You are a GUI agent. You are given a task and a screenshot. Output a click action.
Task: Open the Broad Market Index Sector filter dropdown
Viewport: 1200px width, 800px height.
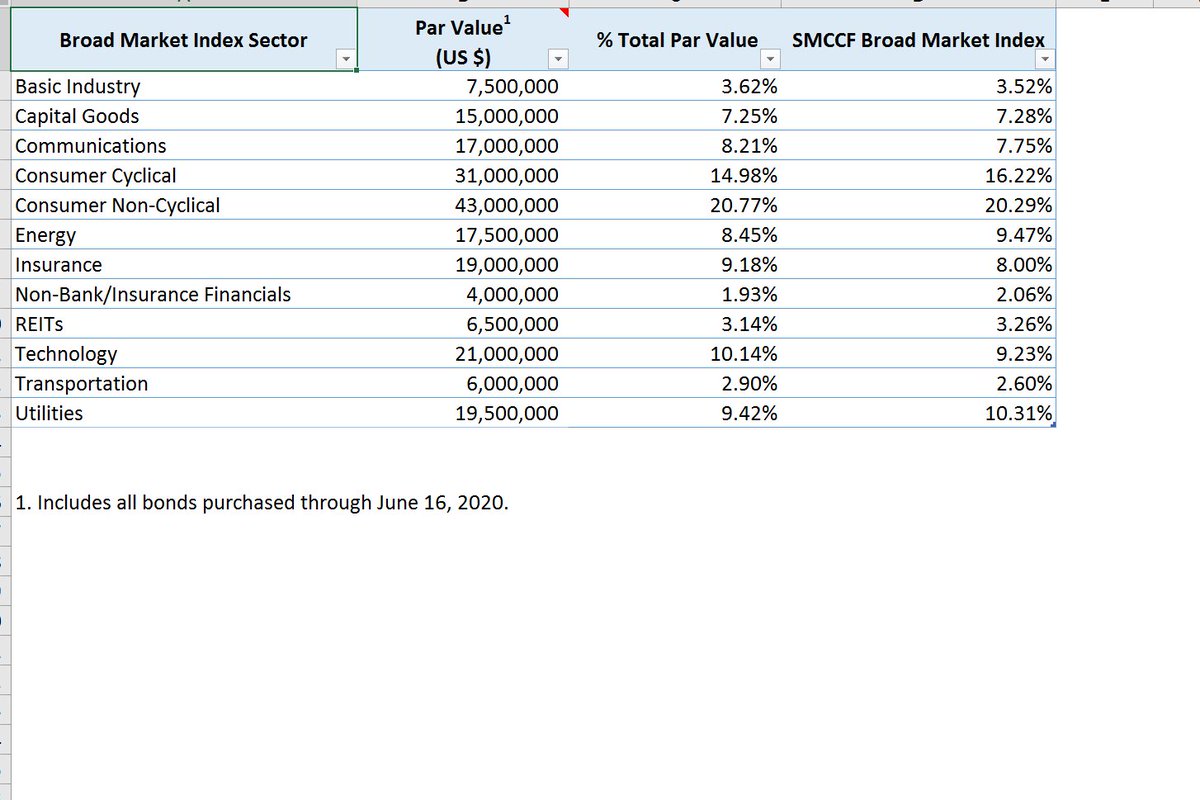pos(347,60)
